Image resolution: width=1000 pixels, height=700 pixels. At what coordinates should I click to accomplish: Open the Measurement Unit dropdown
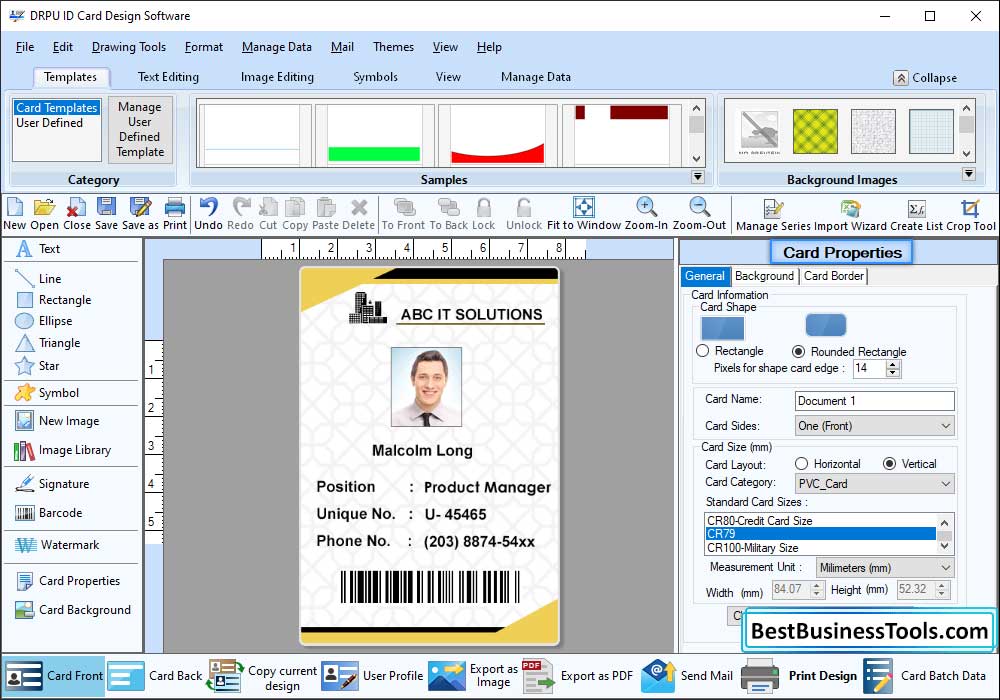tap(885, 567)
